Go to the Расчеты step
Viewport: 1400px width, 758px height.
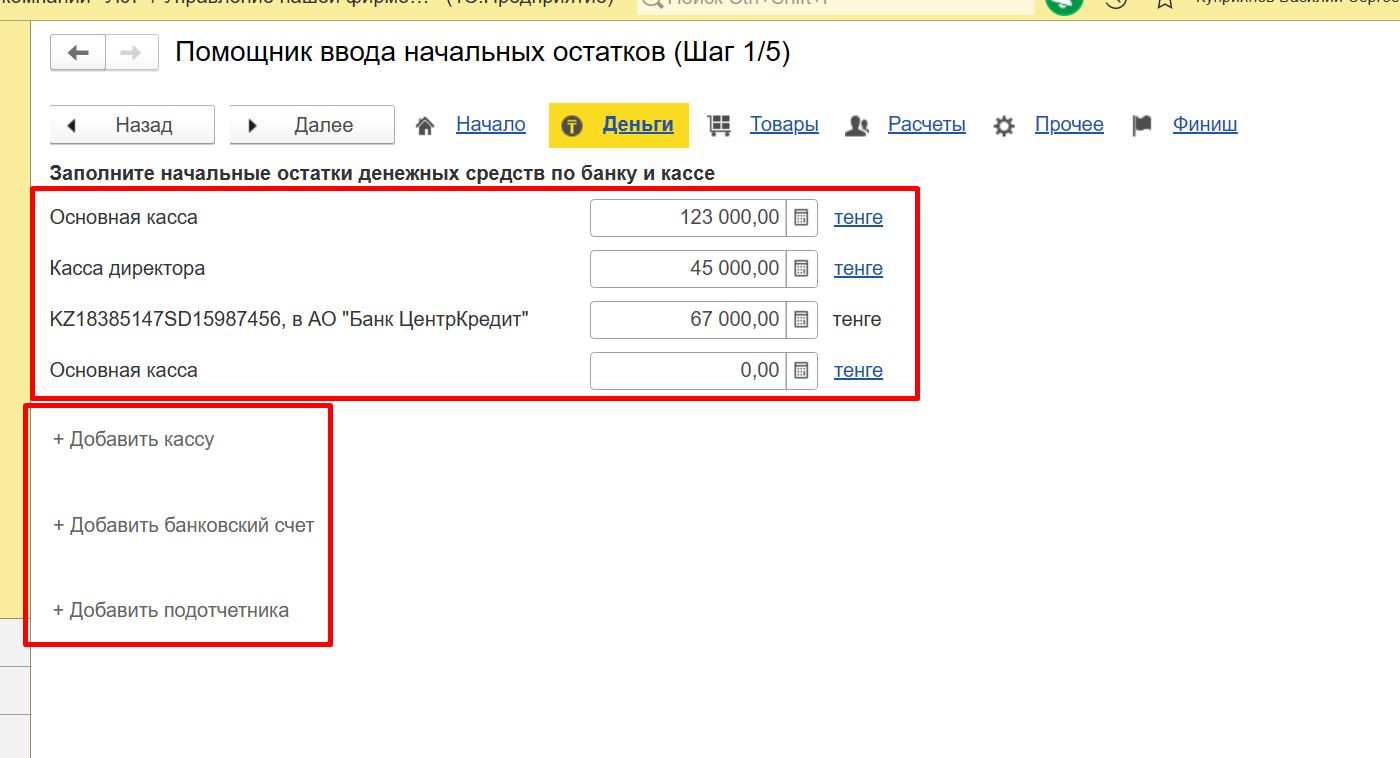coord(926,124)
